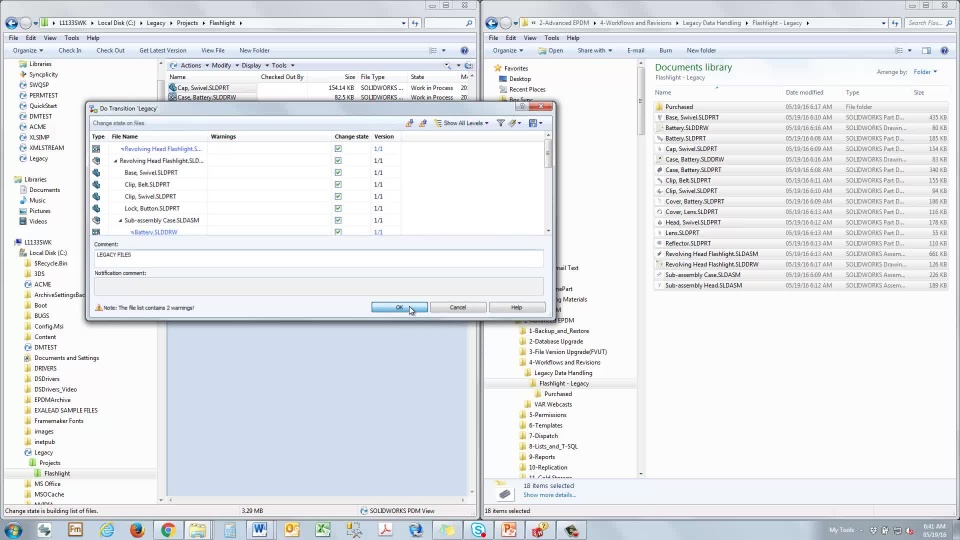Image resolution: width=960 pixels, height=540 pixels.
Task: Select the Flashlight folder in left tree
Action: click(57, 473)
